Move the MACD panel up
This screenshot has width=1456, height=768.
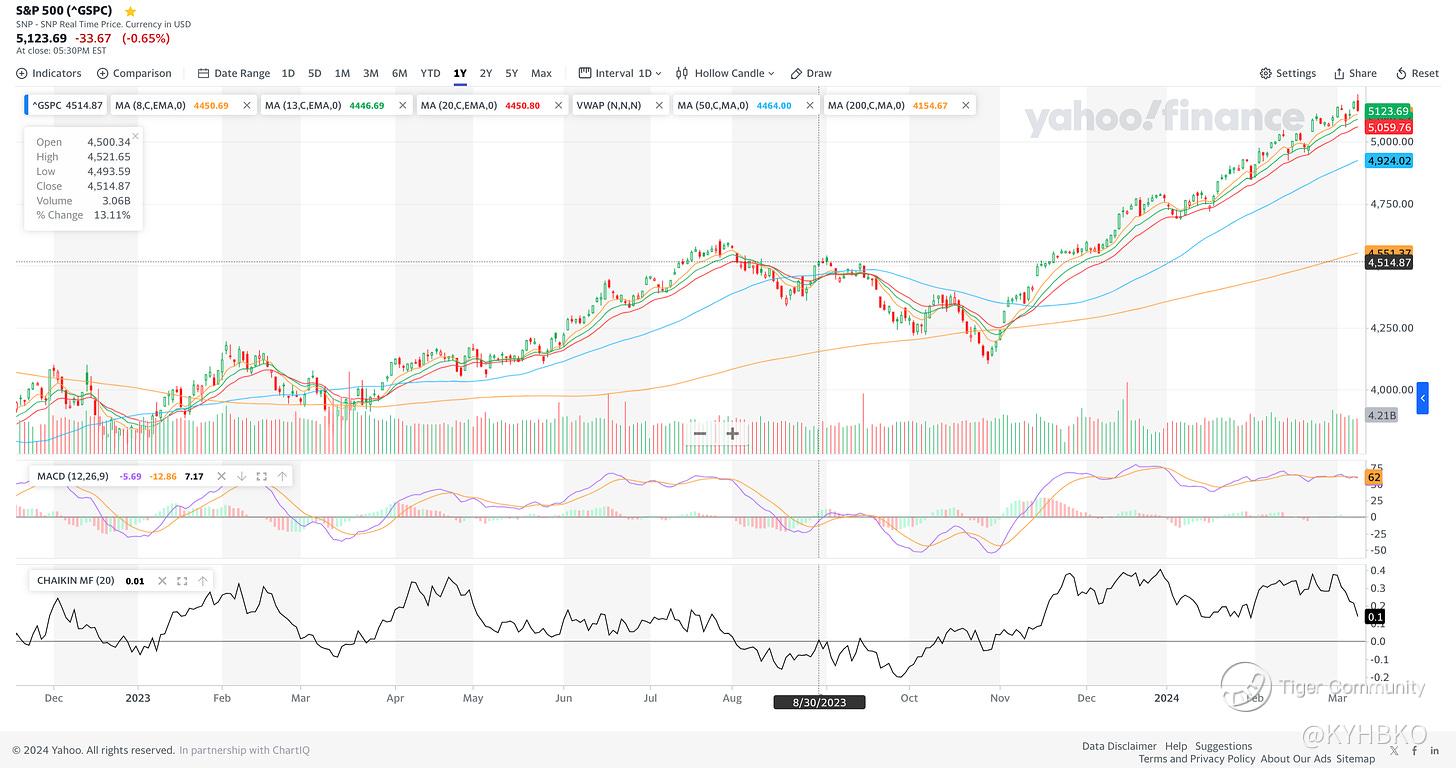pos(282,476)
